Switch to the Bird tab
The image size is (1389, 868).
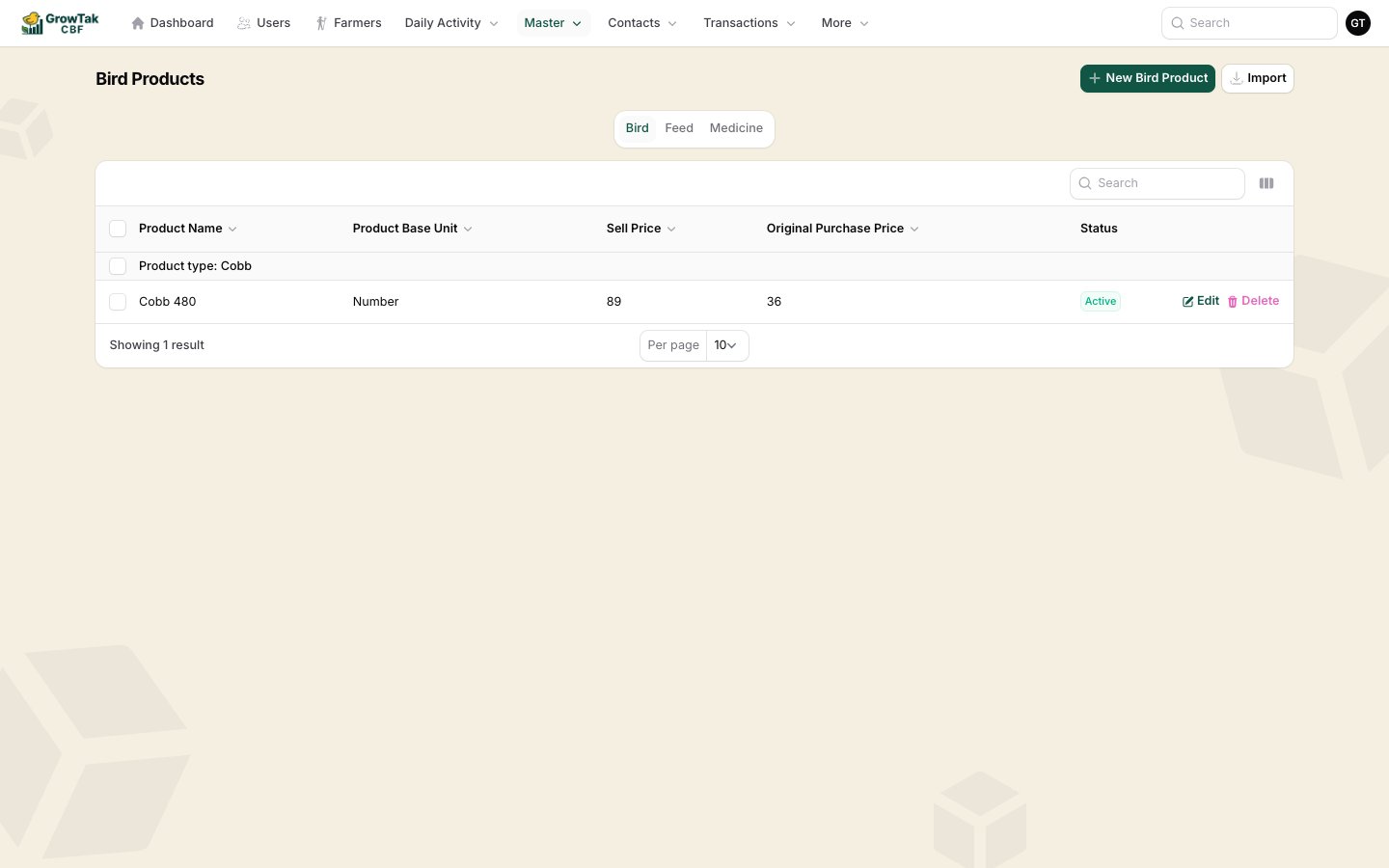[637, 128]
